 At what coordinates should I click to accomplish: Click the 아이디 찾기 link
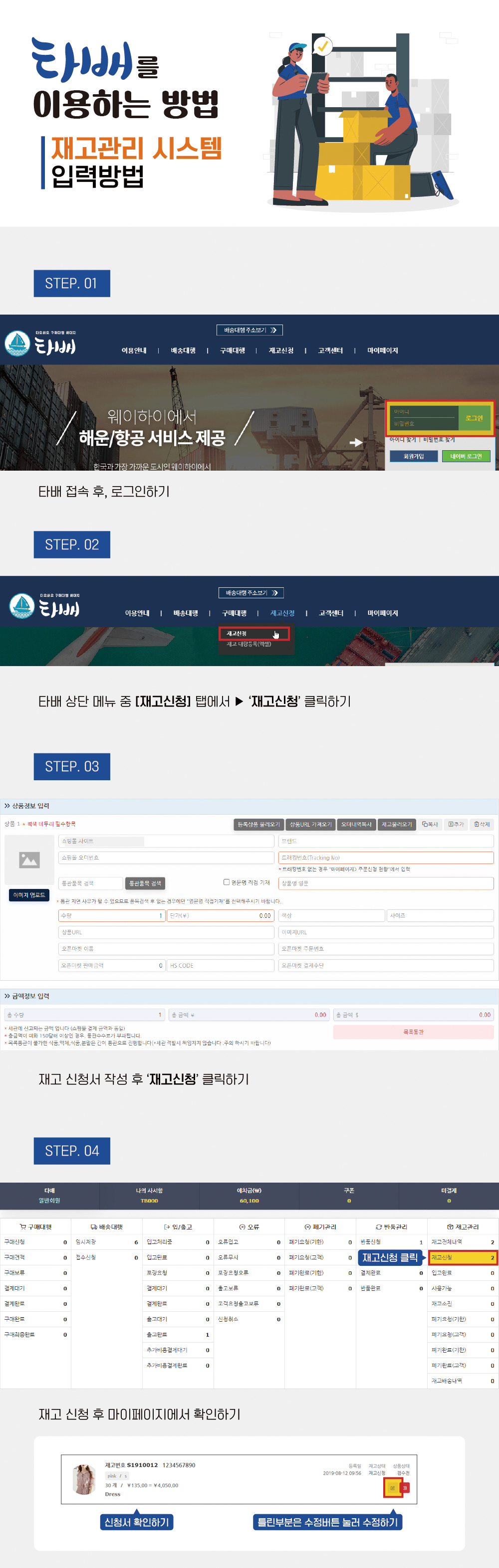[x=403, y=439]
